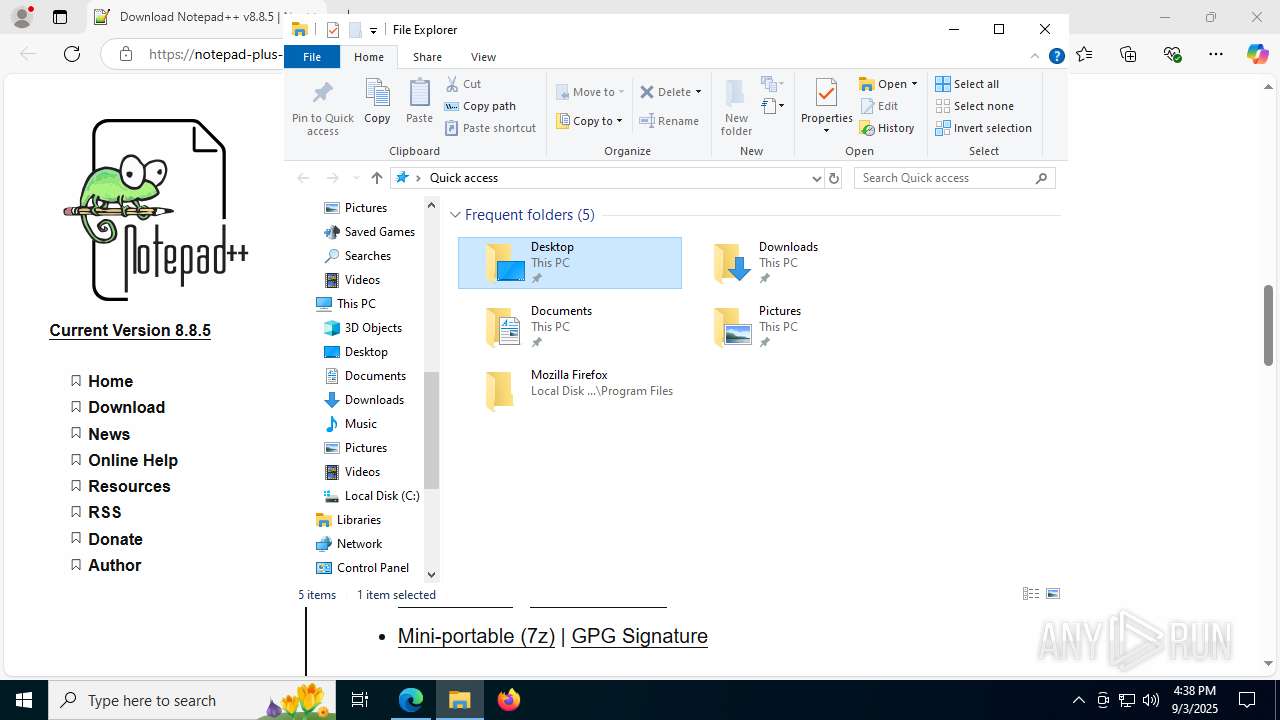Create a New folder
This screenshot has height=720, width=1280.
736,107
